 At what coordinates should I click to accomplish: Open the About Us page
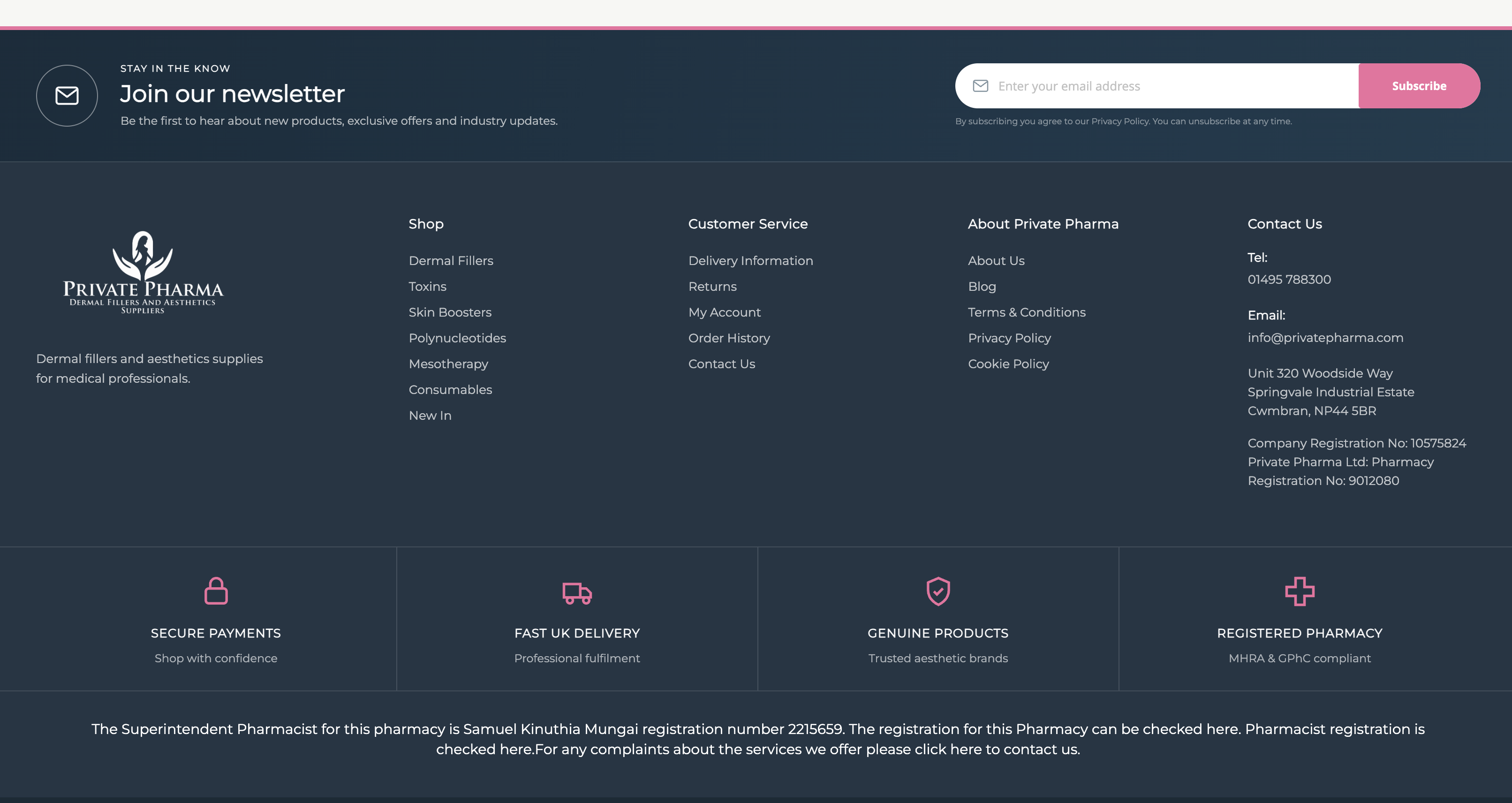click(x=996, y=261)
